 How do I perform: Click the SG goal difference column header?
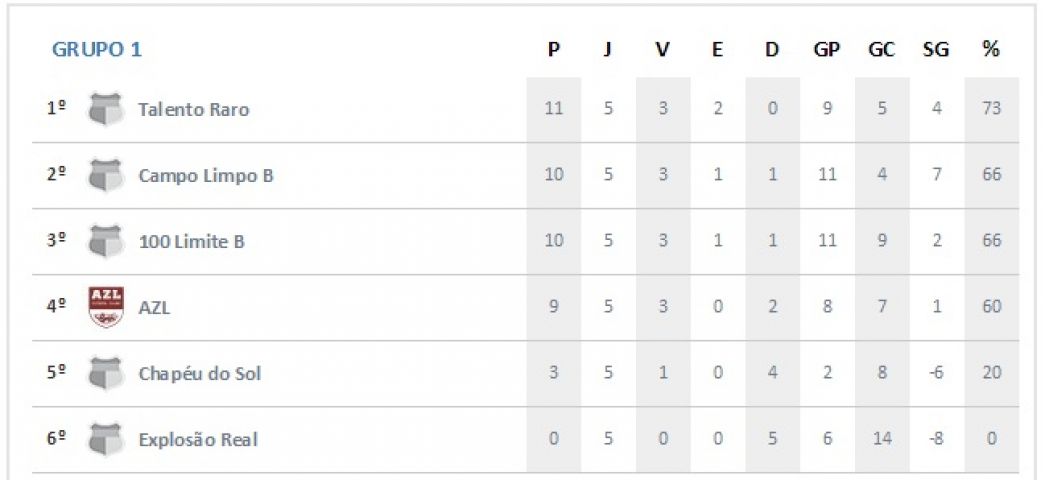coord(936,50)
